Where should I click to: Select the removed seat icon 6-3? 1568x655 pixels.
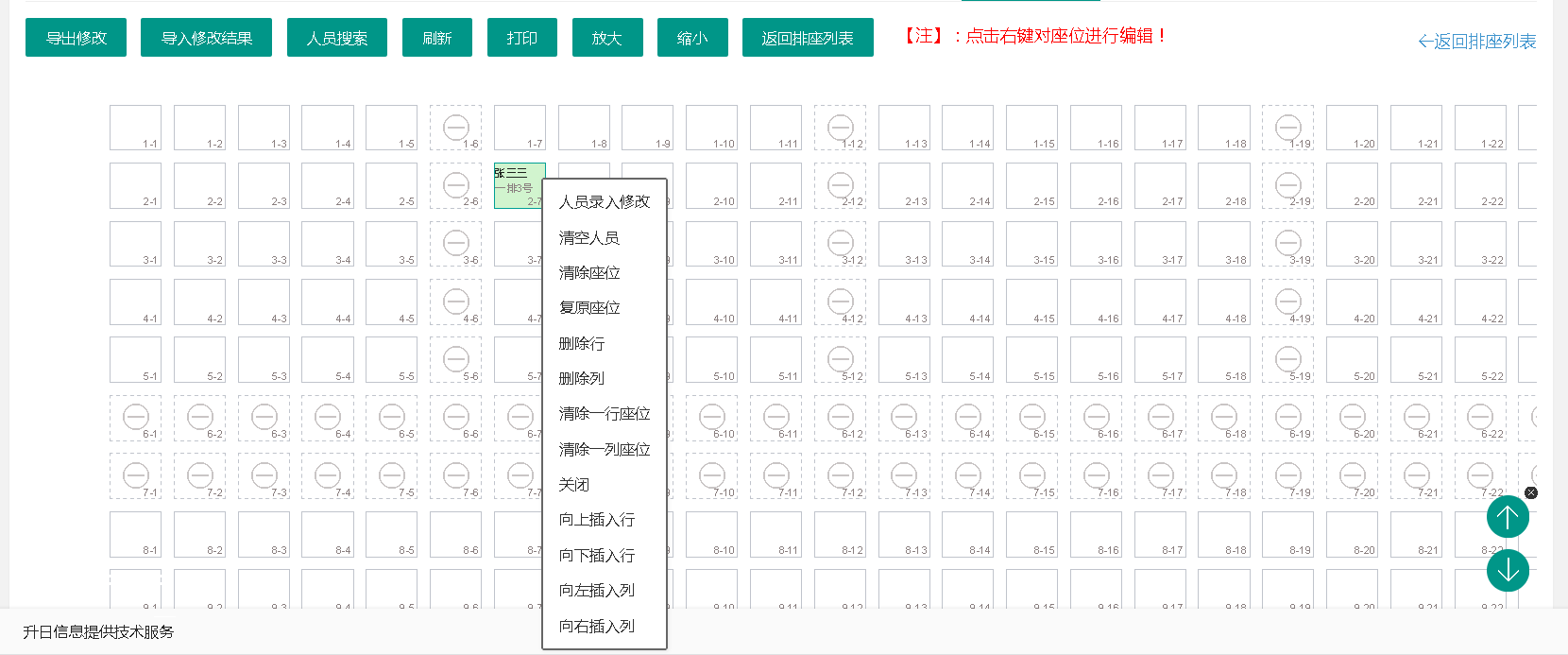pos(264,417)
